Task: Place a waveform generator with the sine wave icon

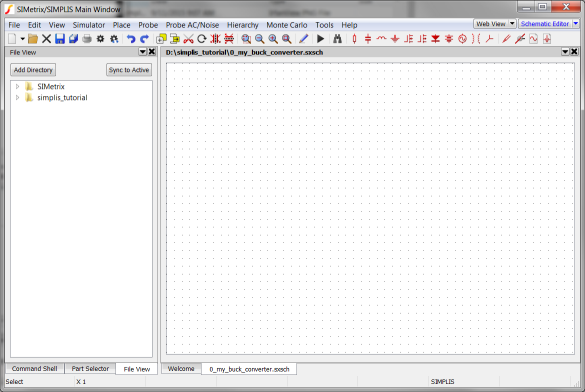Action: [534, 39]
